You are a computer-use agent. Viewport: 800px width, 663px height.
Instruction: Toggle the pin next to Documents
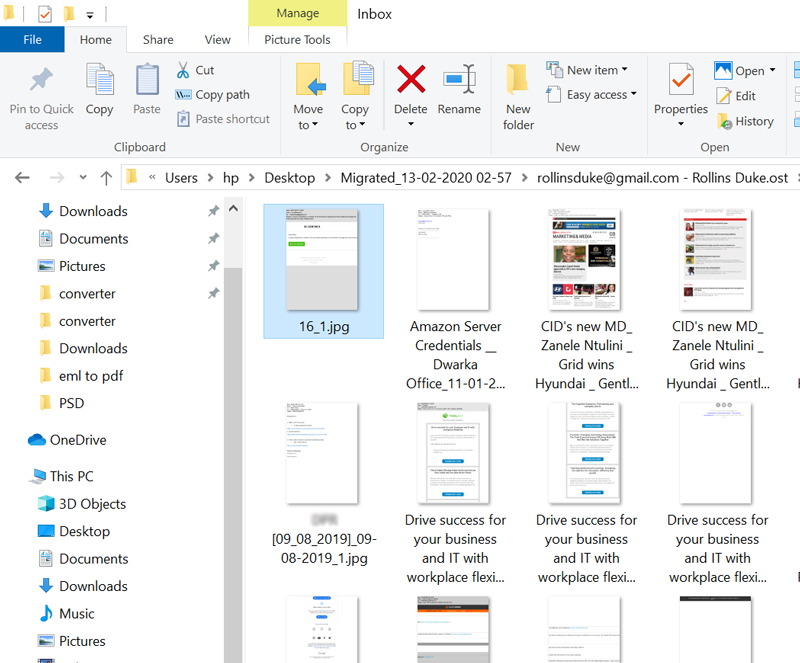pyautogui.click(x=213, y=238)
